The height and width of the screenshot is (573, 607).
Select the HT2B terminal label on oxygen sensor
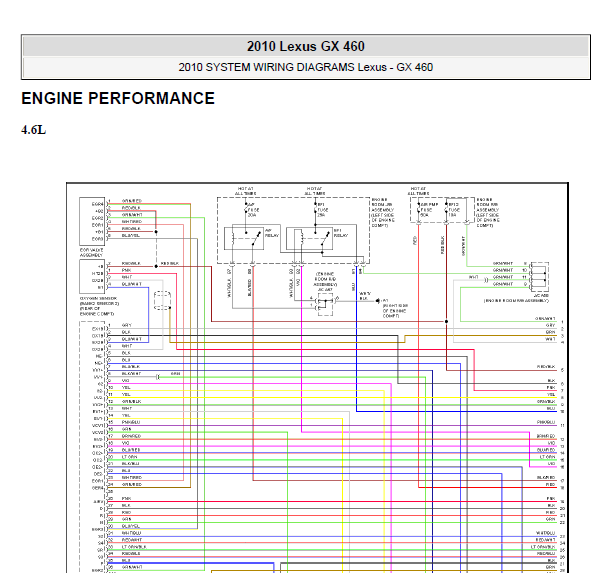[x=98, y=273]
